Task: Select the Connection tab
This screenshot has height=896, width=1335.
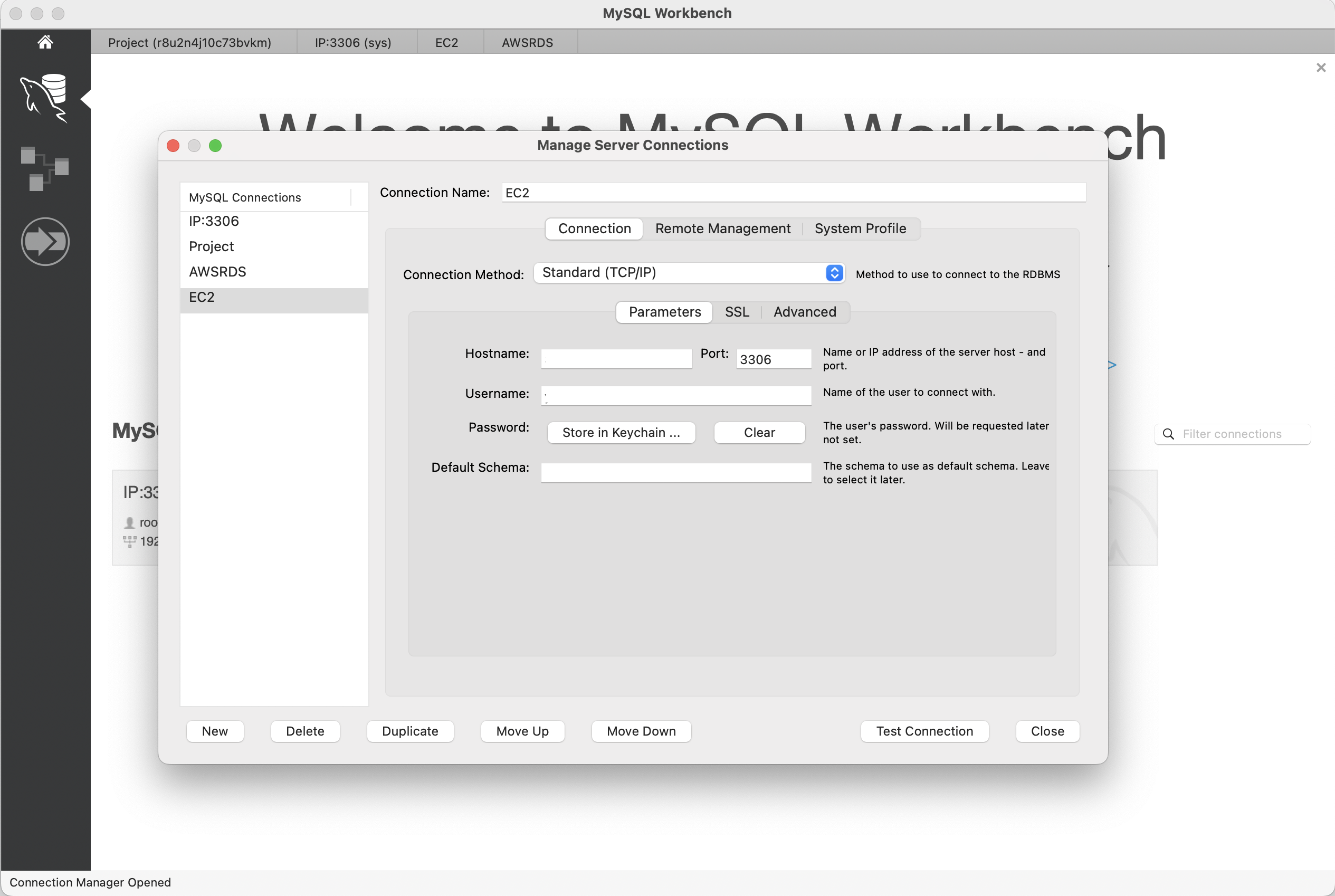Action: pos(594,228)
